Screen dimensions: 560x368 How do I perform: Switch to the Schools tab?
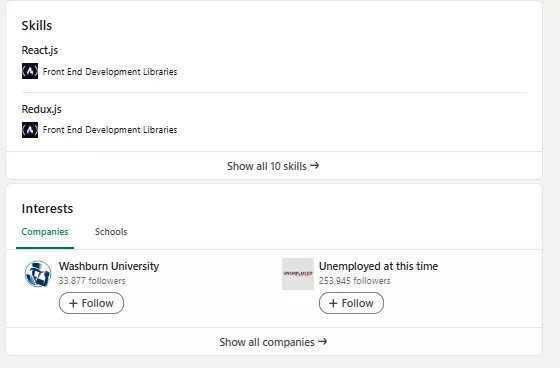pos(111,232)
